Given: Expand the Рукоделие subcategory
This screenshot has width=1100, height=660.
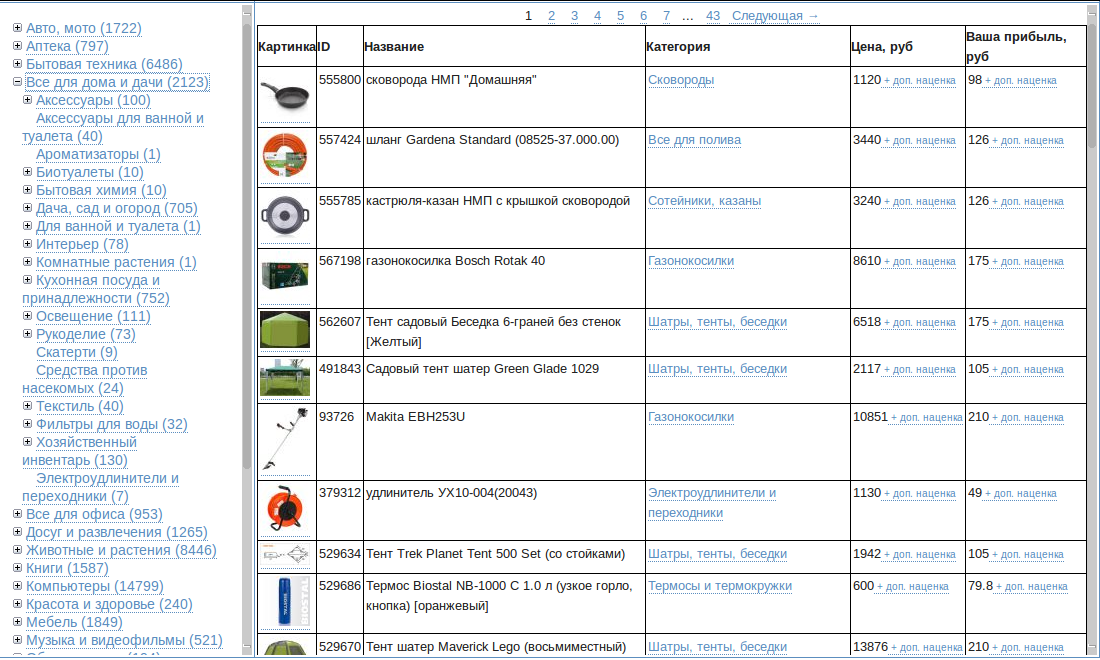Looking at the screenshot, I should click(27, 334).
